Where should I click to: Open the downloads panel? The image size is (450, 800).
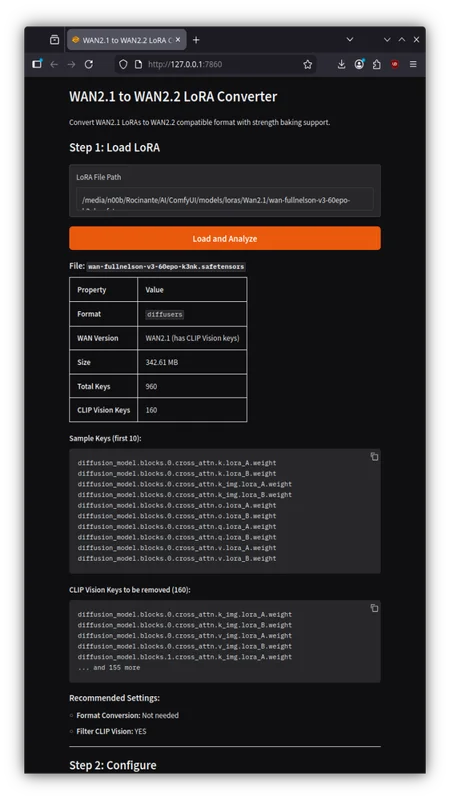(x=341, y=64)
